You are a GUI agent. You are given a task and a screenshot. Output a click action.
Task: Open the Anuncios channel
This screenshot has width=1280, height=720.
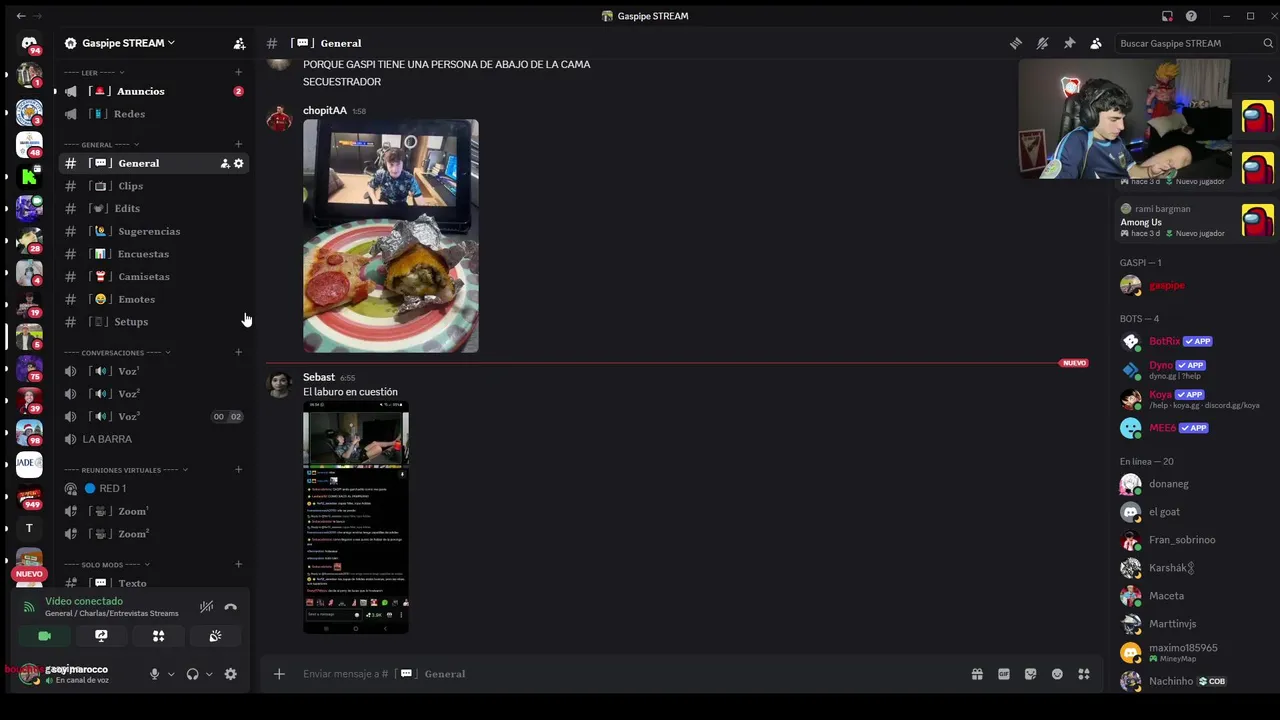click(x=153, y=91)
